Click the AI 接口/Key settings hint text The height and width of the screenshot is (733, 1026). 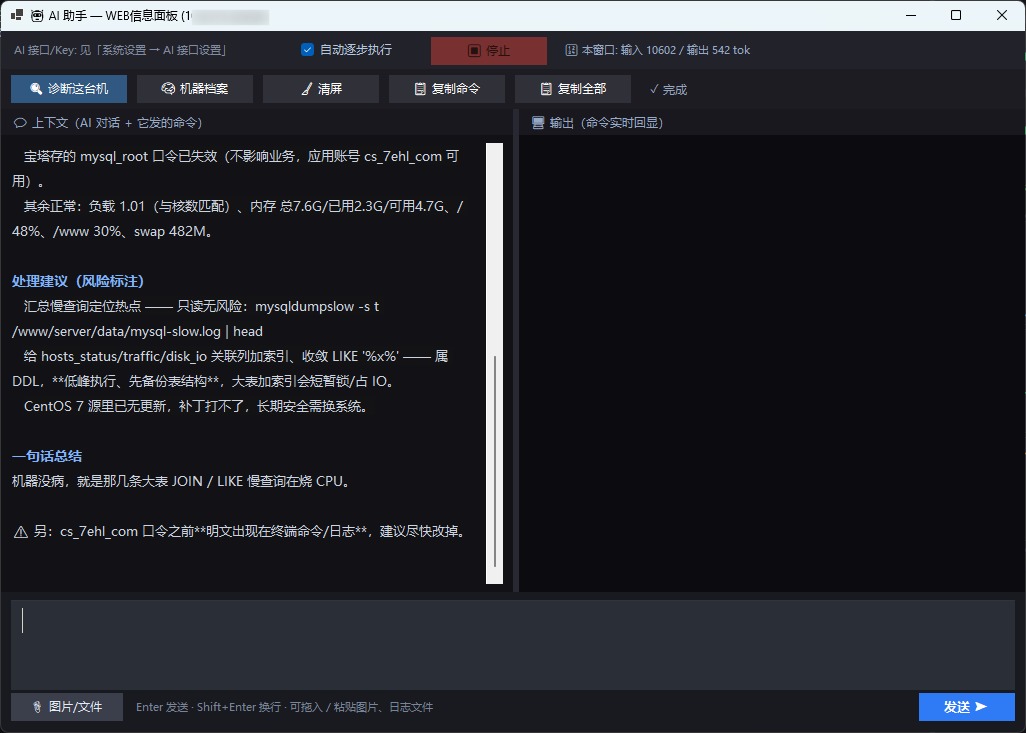[120, 50]
